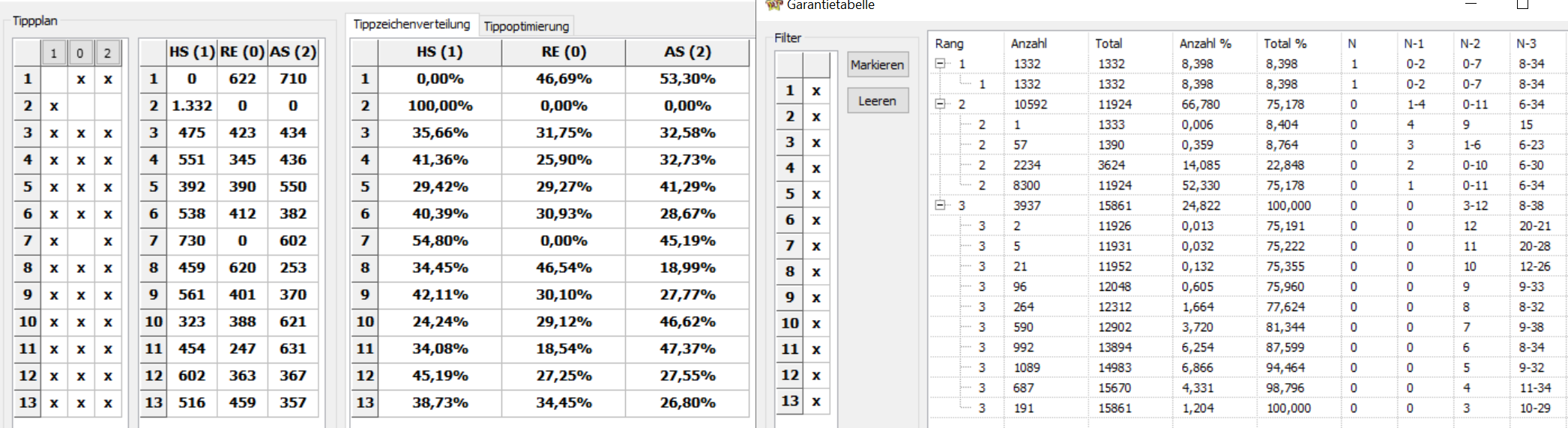Collapse the Rang 2 tree node
1568x428 pixels.
coord(940,104)
